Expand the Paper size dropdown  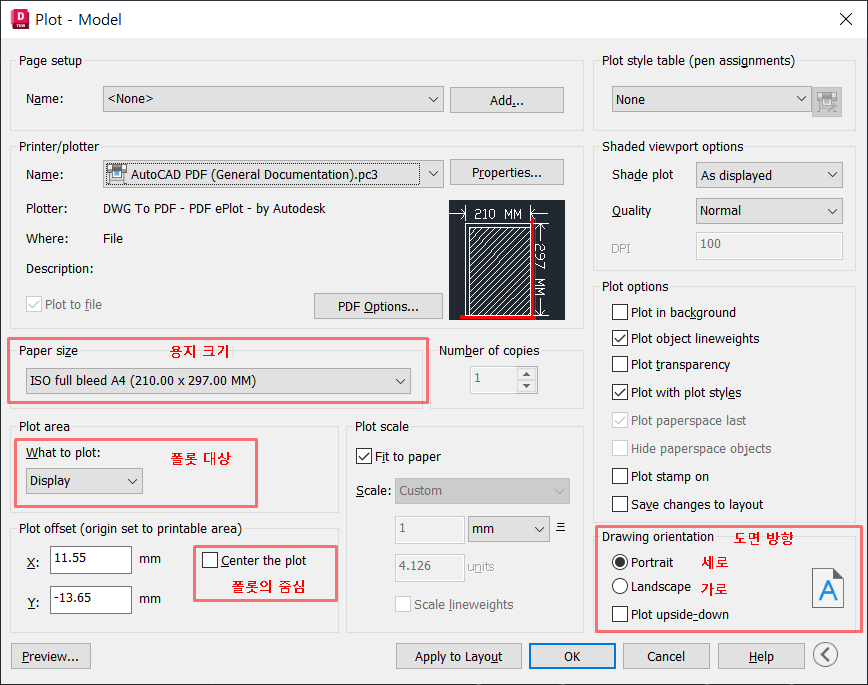[x=218, y=381]
